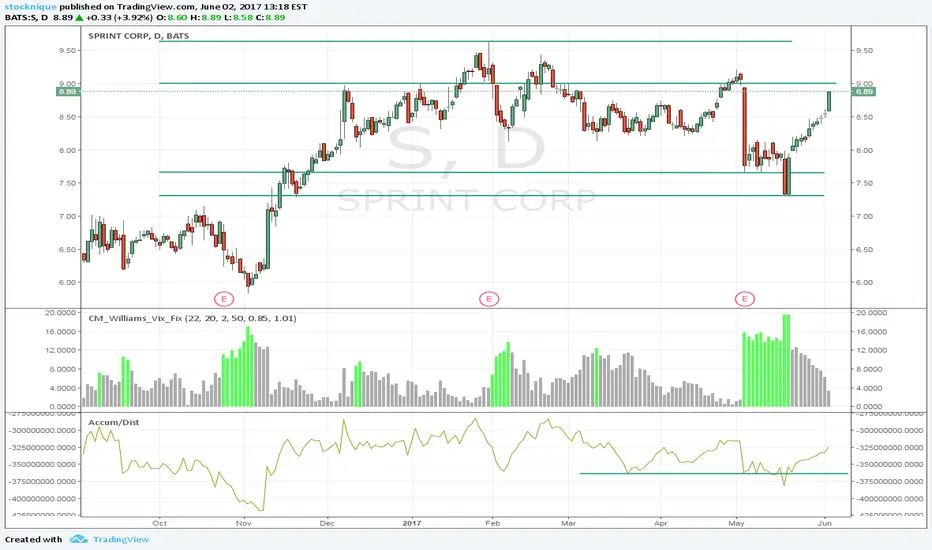The width and height of the screenshot is (932, 550).
Task: Click the top horizontal resistance line near 9.60
Action: coord(476,41)
